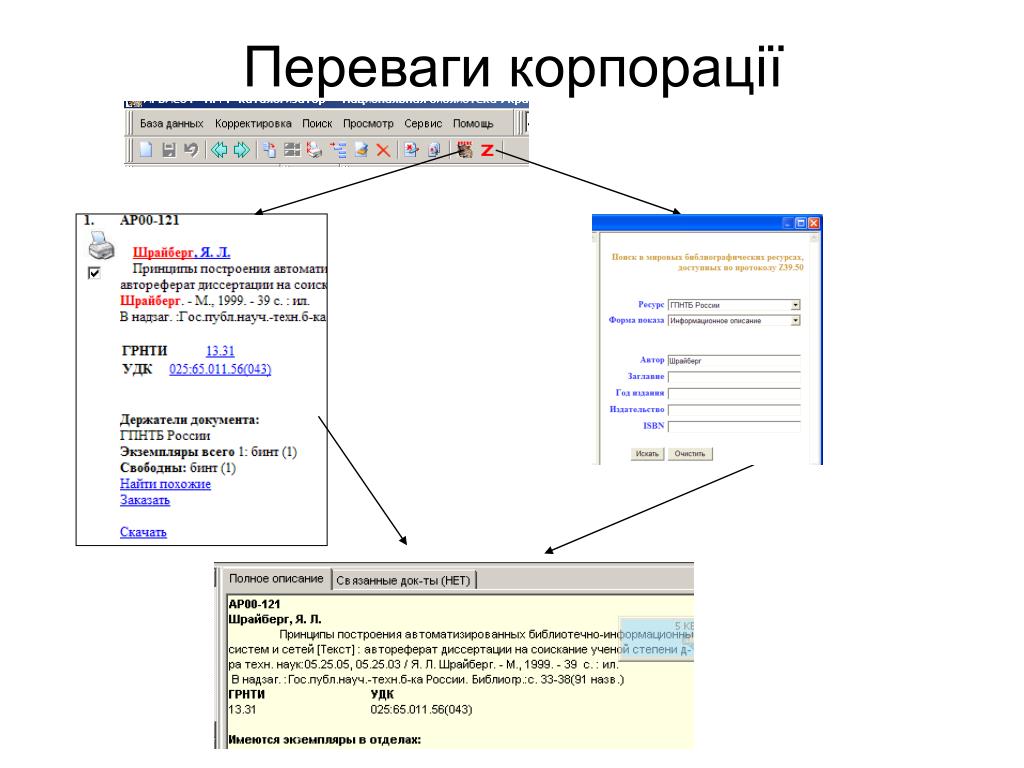Open the УДК 025:65.011.56(043) link
This screenshot has width=1024, height=768.
coord(220,370)
